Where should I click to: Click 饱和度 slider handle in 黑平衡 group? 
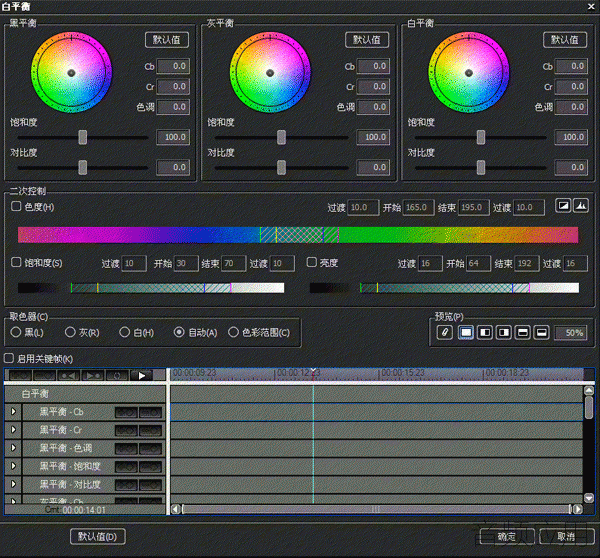click(83, 137)
